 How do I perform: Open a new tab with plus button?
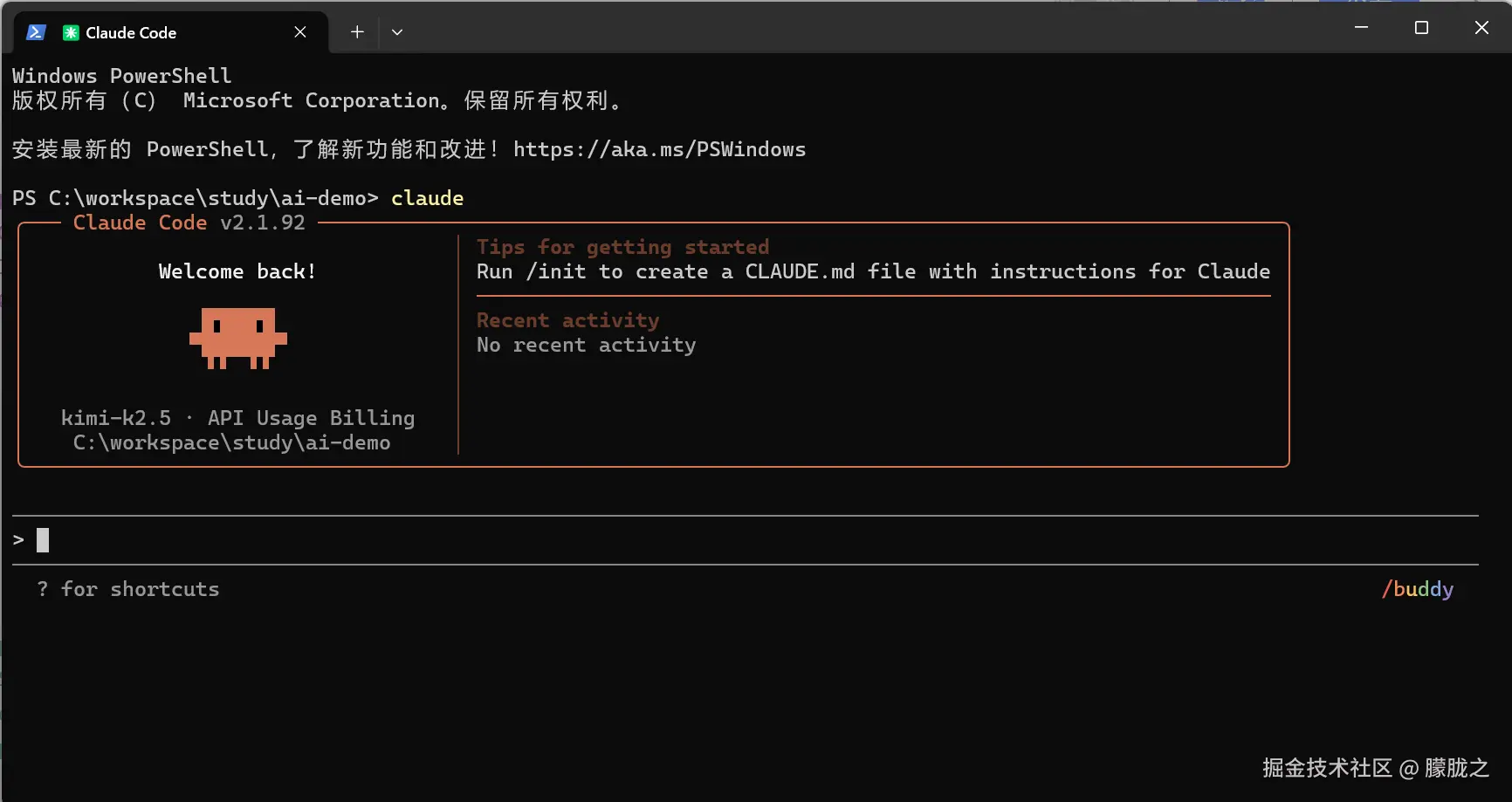(x=357, y=32)
